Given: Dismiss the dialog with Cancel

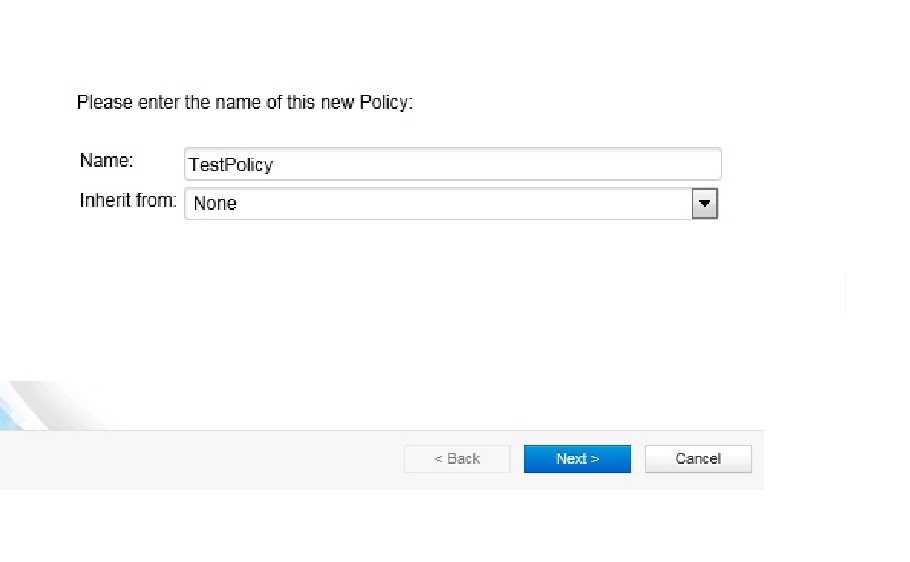Looking at the screenshot, I should click(697, 459).
